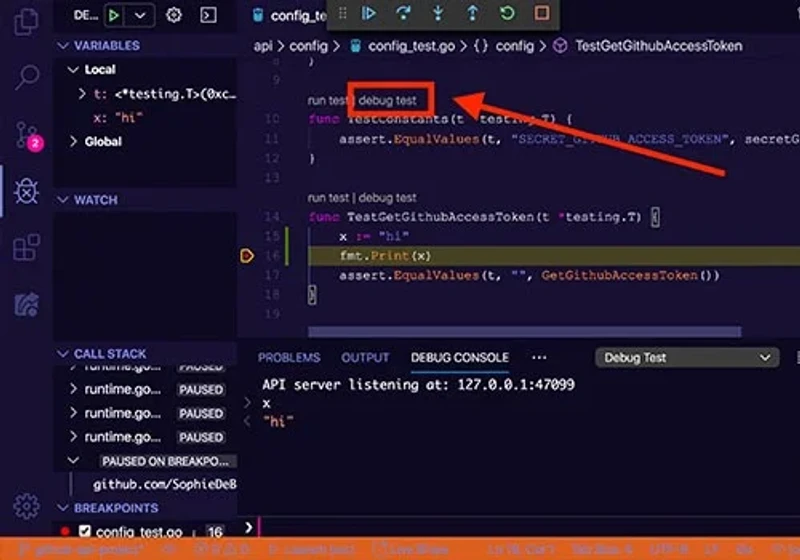Open launch.json settings gear icon
The image size is (800, 560).
pyautogui.click(x=174, y=15)
